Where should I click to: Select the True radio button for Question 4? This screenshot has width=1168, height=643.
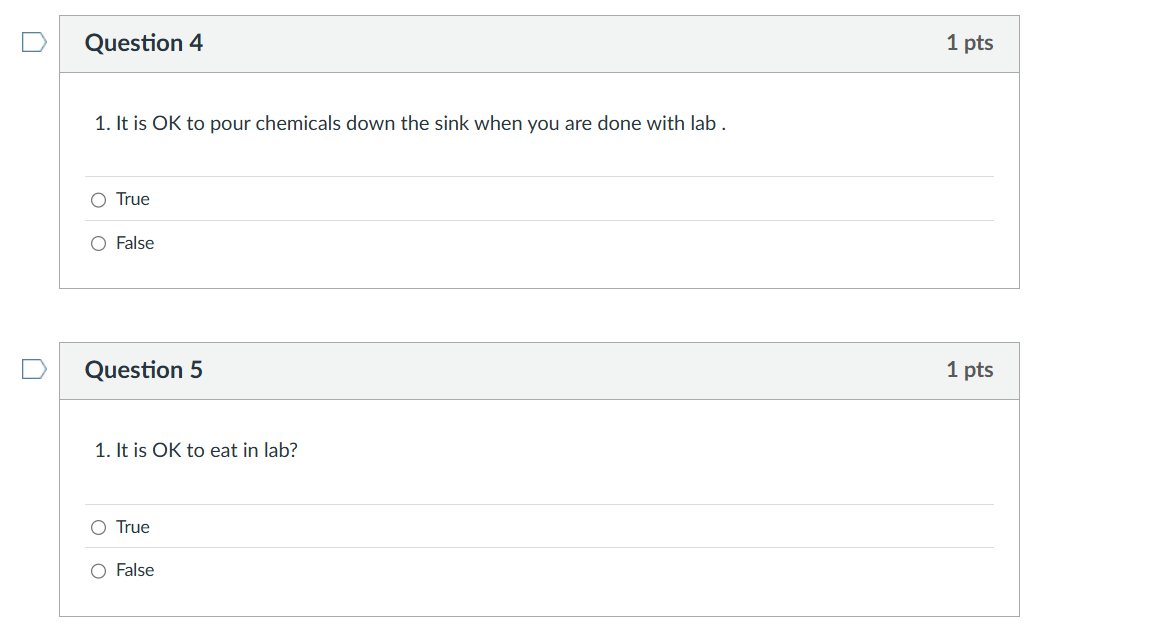pyautogui.click(x=98, y=200)
